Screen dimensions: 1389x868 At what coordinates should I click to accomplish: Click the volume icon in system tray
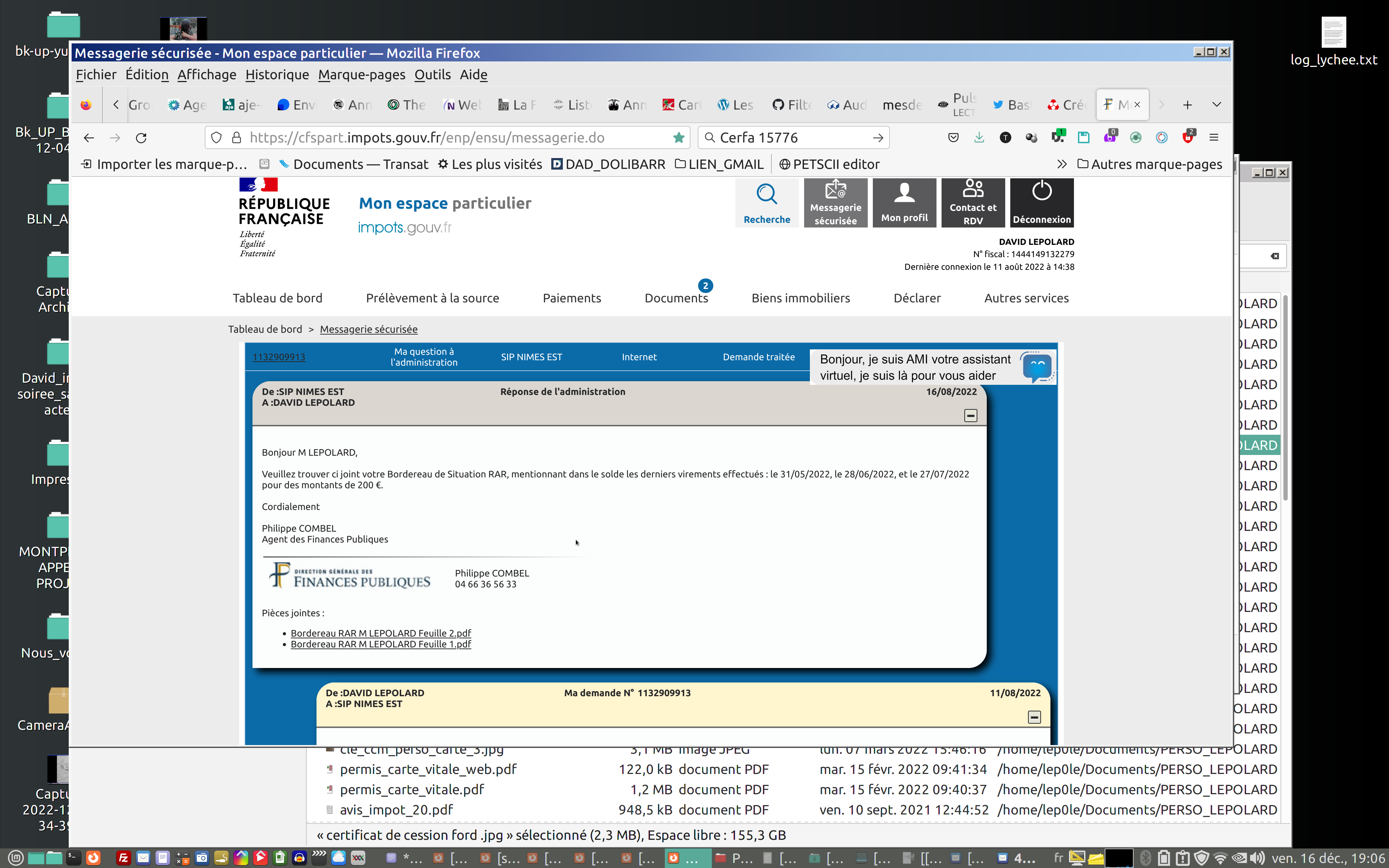click(x=1258, y=858)
